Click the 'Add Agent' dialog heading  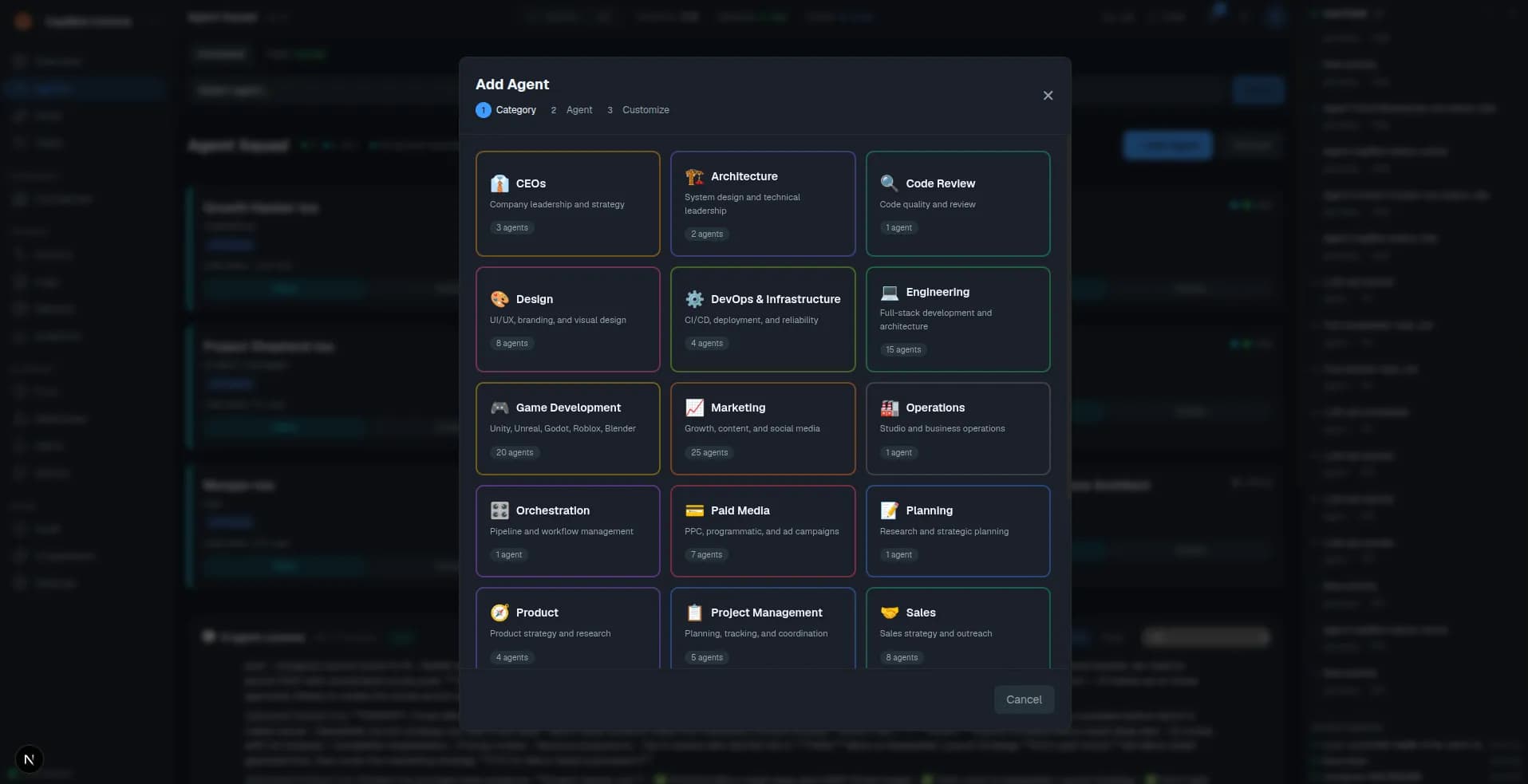pyautogui.click(x=512, y=85)
